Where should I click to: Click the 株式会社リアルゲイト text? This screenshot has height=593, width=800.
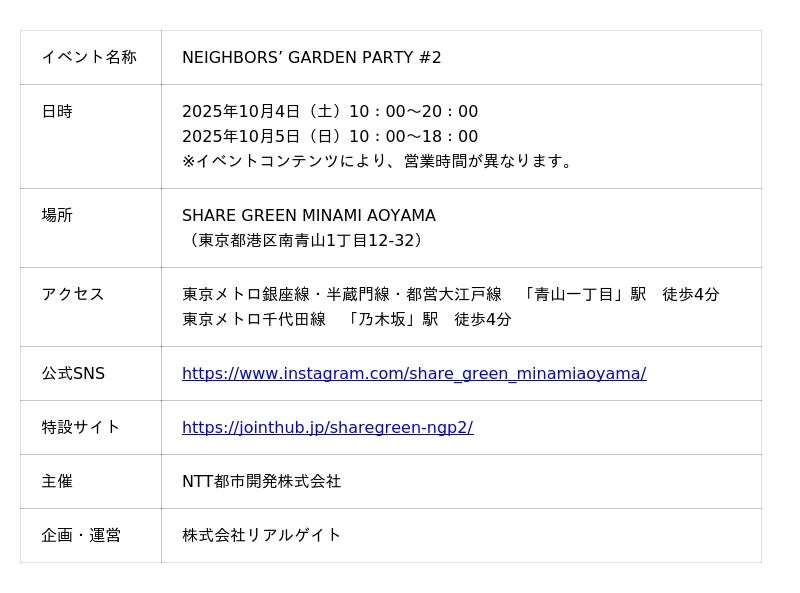pyautogui.click(x=261, y=536)
